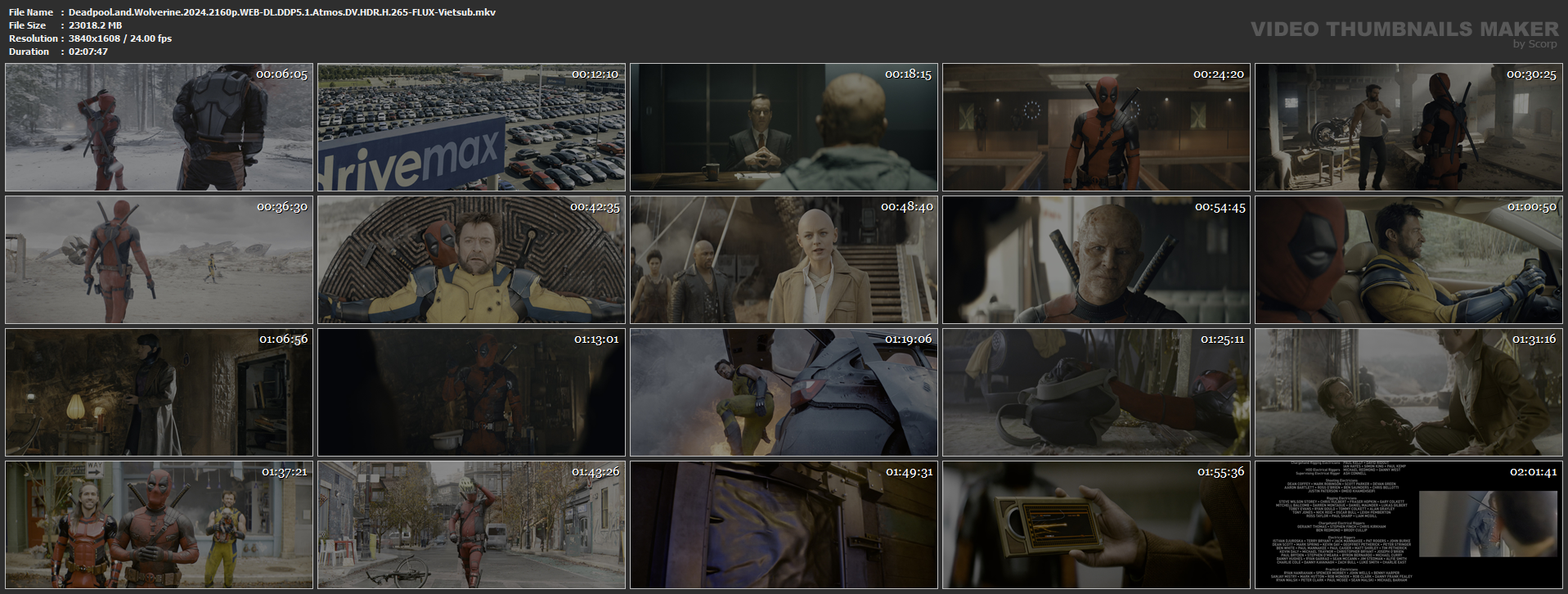Open the thumbnail at 00:30:25
The image size is (1568, 594).
[1409, 128]
